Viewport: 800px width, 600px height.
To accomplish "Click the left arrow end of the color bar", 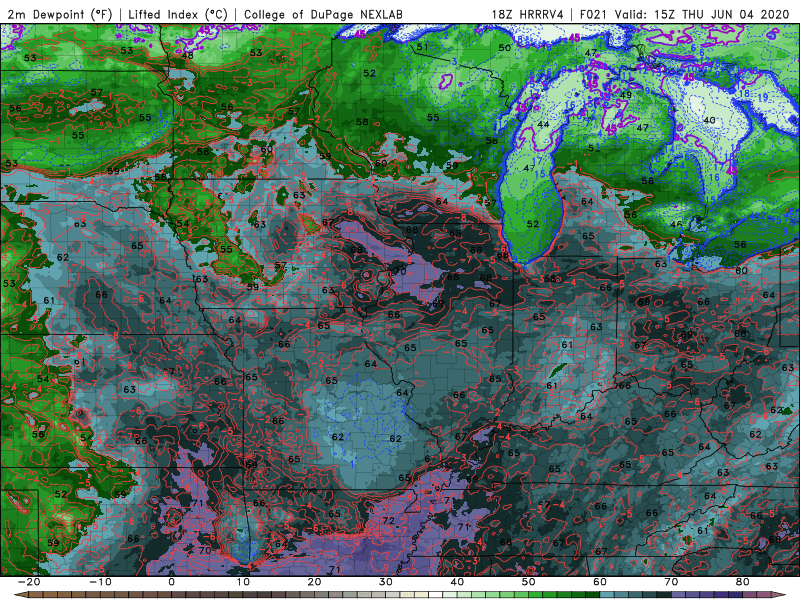I will (19, 595).
